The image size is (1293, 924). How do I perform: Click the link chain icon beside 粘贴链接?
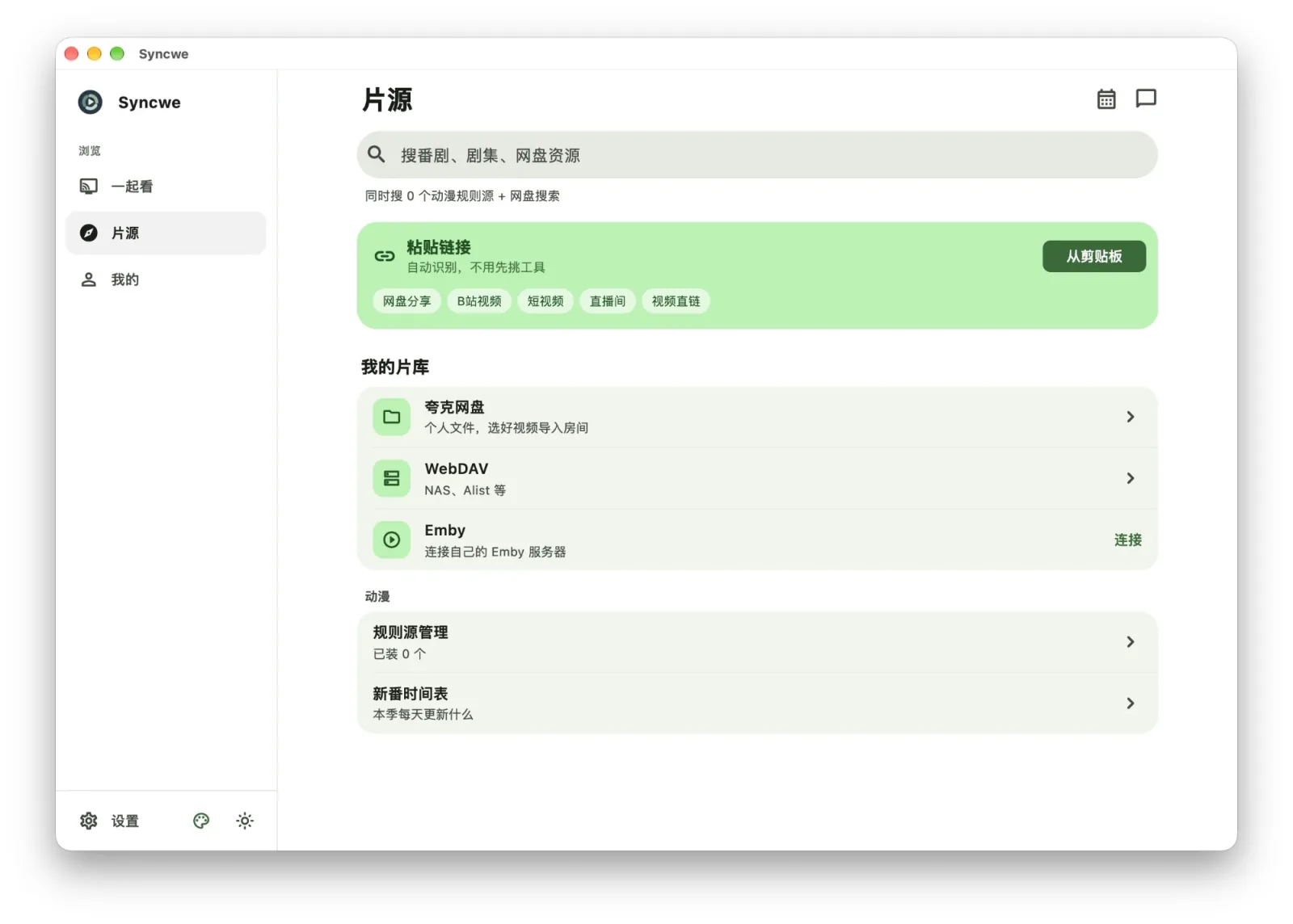[385, 256]
